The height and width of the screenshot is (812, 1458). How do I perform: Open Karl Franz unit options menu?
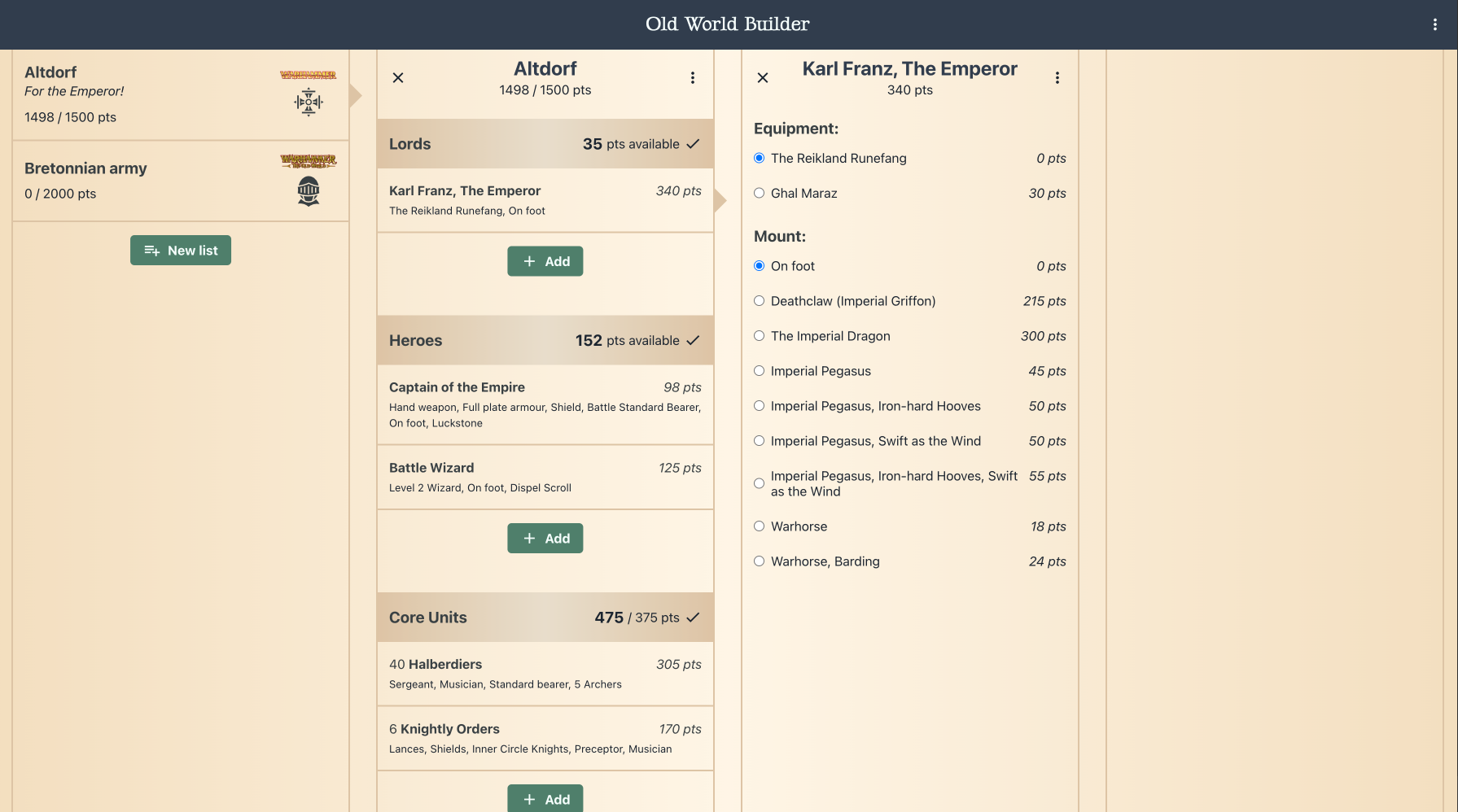[x=1057, y=78]
